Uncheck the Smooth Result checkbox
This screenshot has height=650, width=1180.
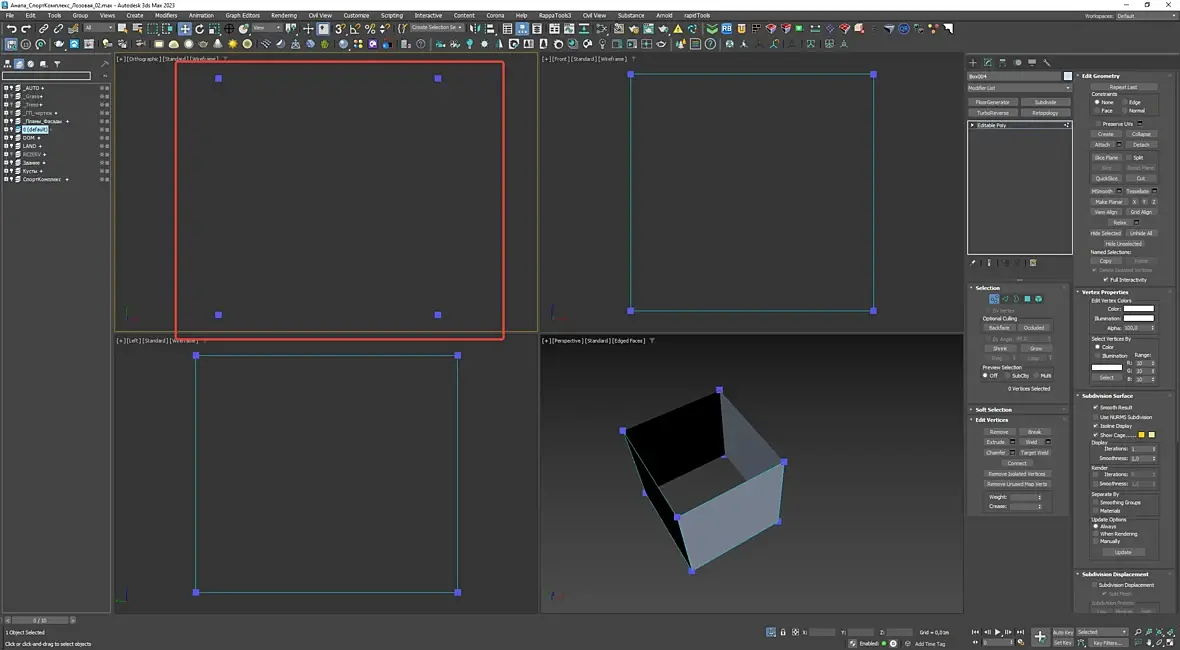1096,408
